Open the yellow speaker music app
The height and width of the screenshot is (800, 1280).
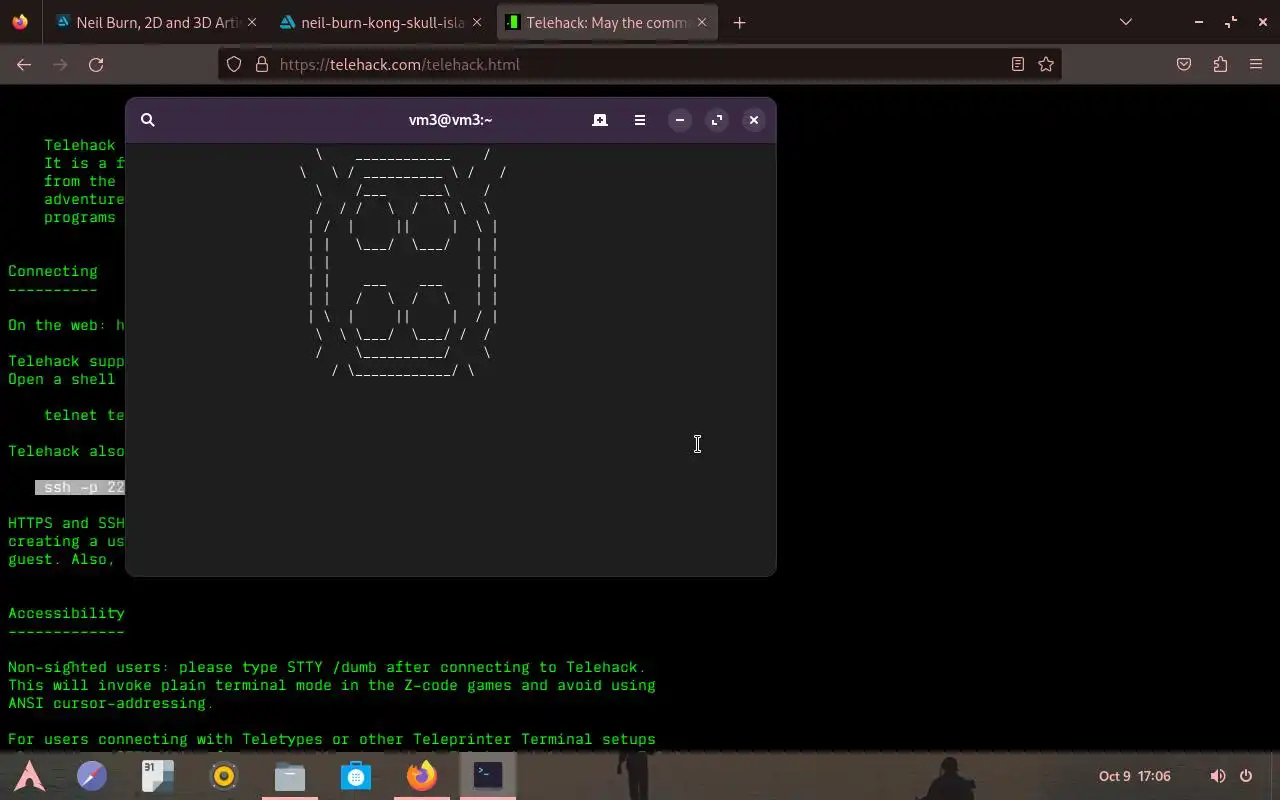224,776
